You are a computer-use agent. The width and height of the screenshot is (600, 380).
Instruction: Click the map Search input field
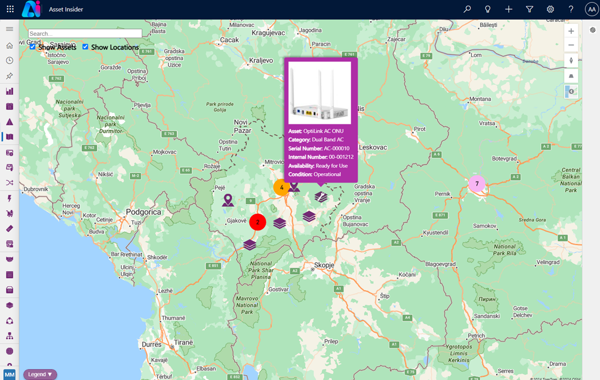click(85, 34)
